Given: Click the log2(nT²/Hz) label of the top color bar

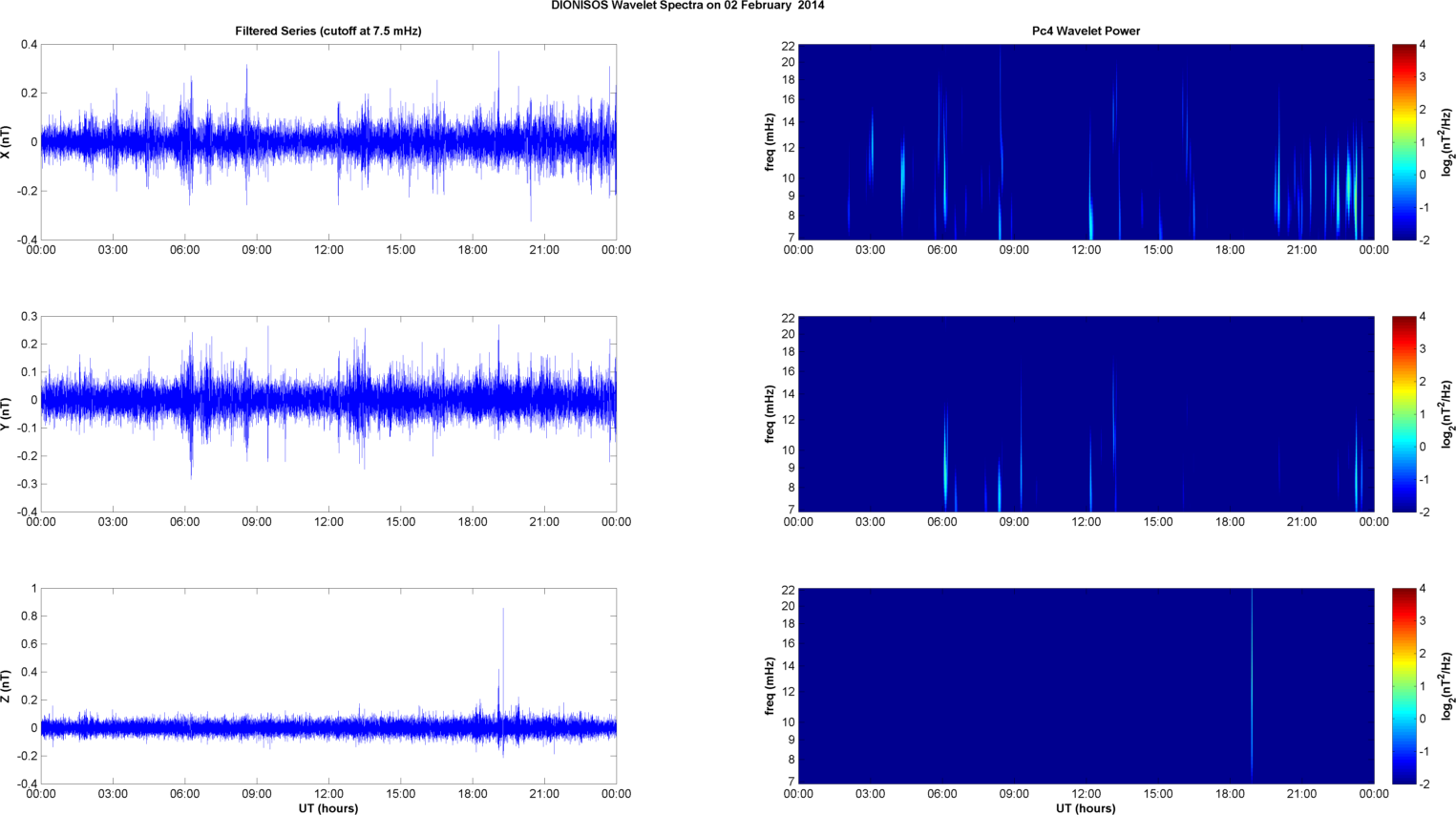Looking at the screenshot, I should pyautogui.click(x=1447, y=142).
